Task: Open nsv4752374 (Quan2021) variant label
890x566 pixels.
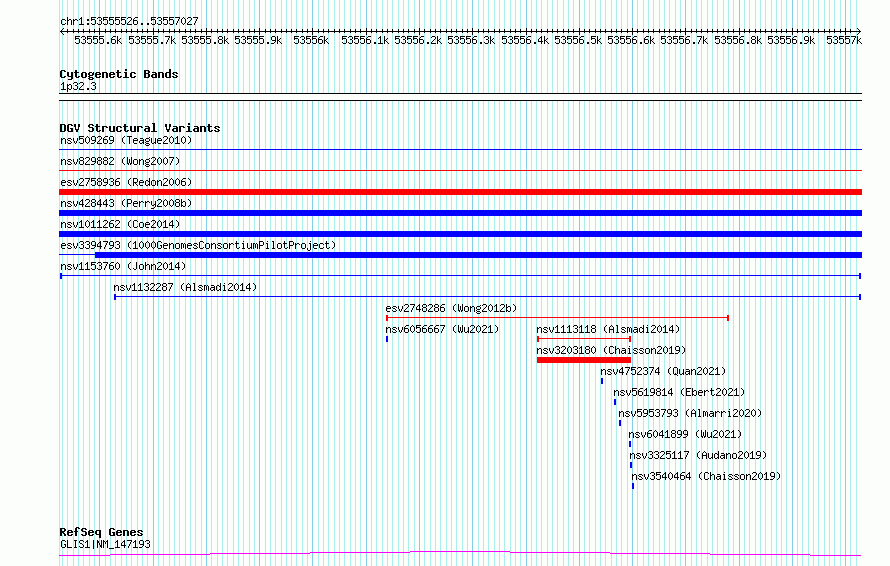Action: 663,371
